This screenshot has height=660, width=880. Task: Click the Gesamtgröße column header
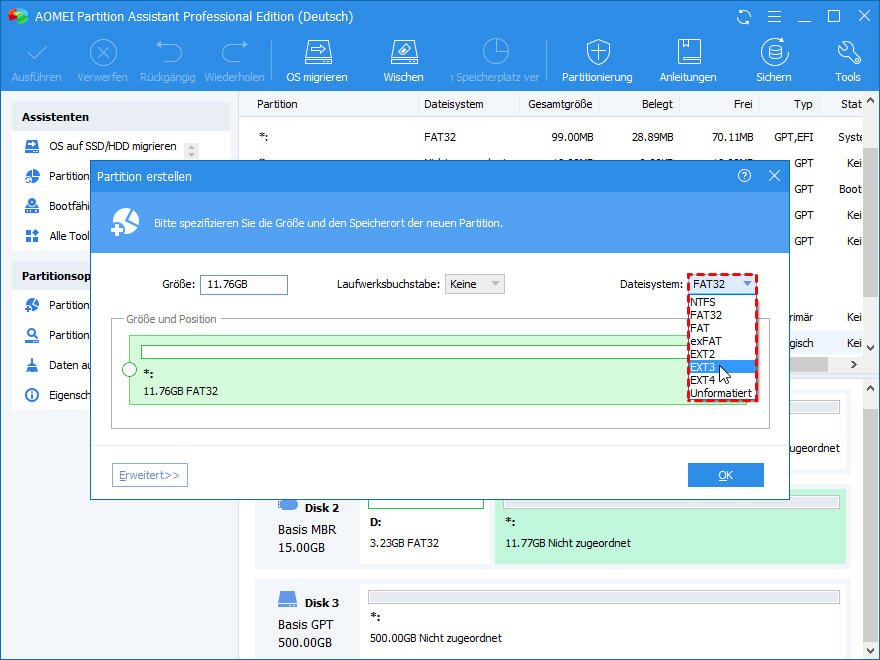(560, 104)
